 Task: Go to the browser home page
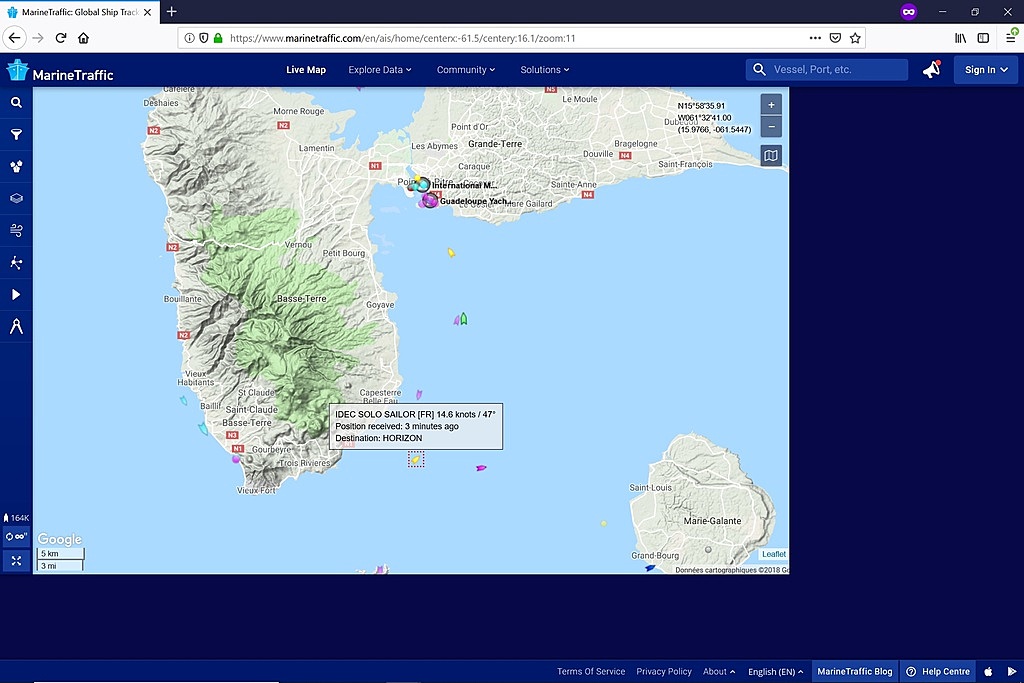pyautogui.click(x=84, y=38)
